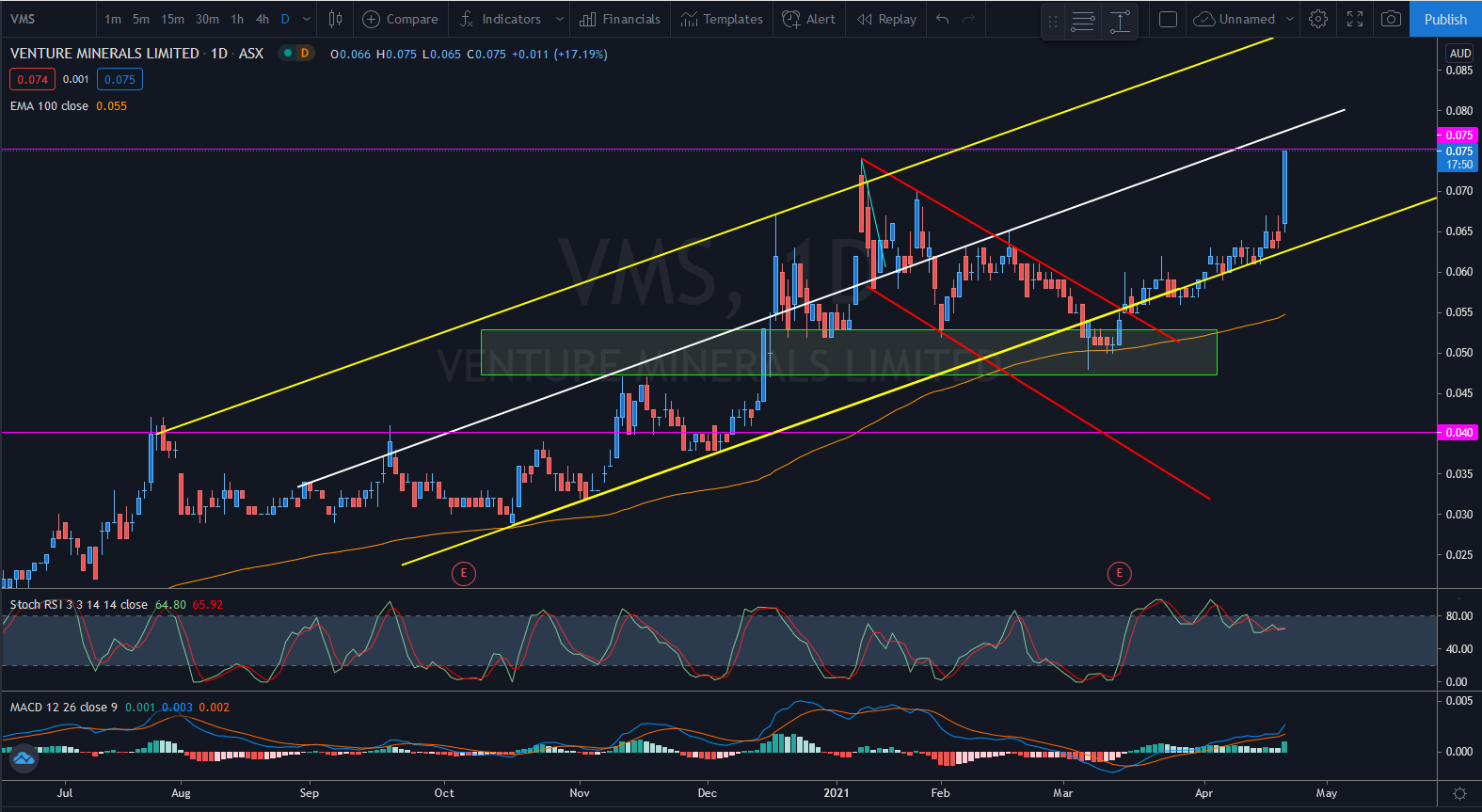Viewport: 1482px width, 812px height.
Task: Select the 4h timeframe
Action: [263, 19]
